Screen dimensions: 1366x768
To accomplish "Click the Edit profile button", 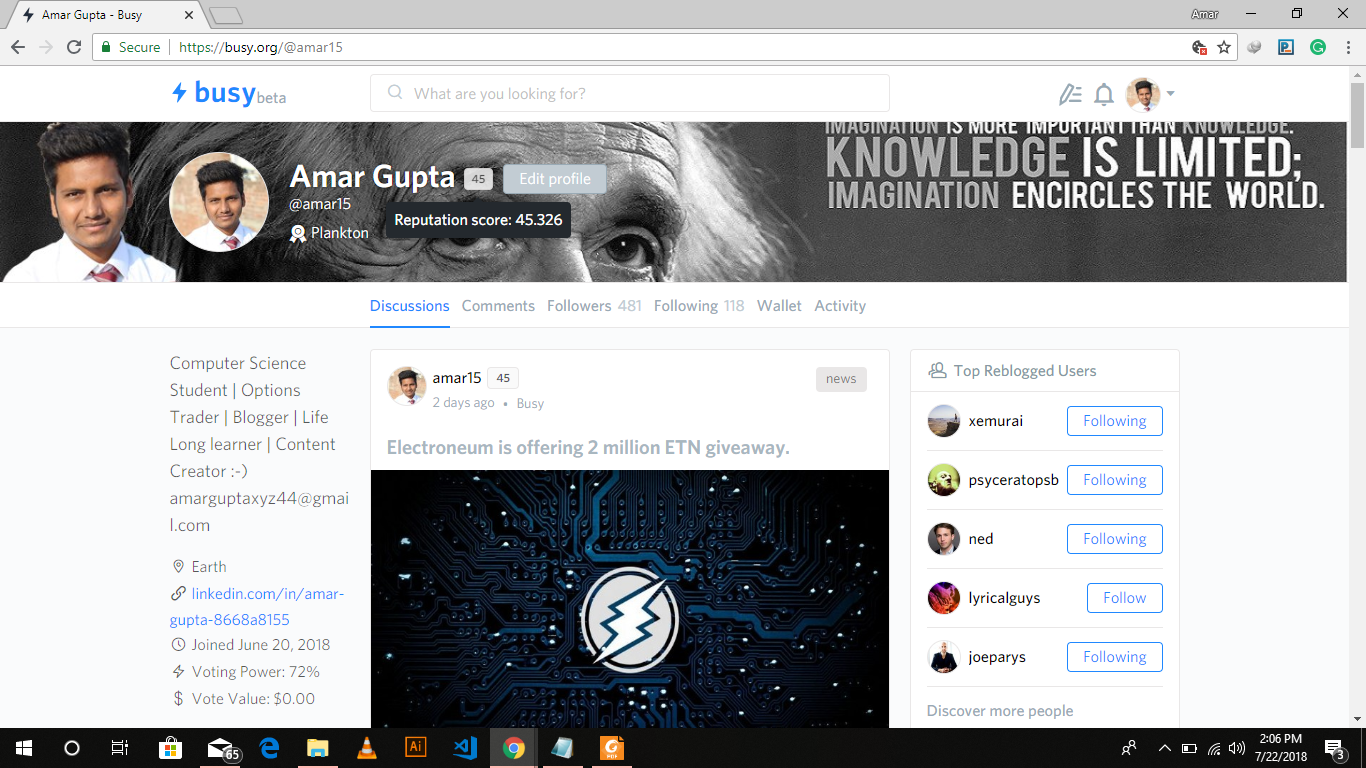I will pyautogui.click(x=555, y=179).
